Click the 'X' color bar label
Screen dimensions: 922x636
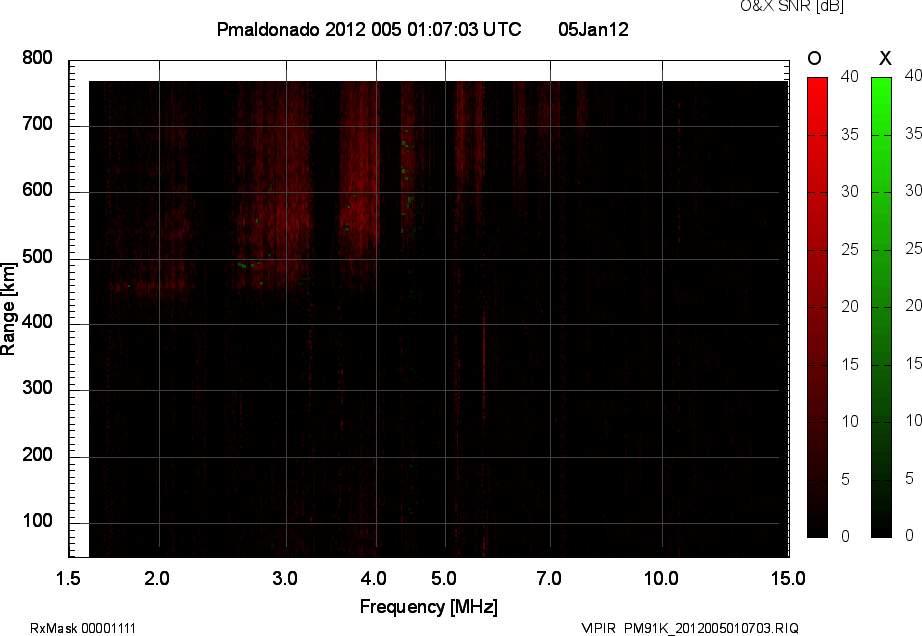click(885, 58)
